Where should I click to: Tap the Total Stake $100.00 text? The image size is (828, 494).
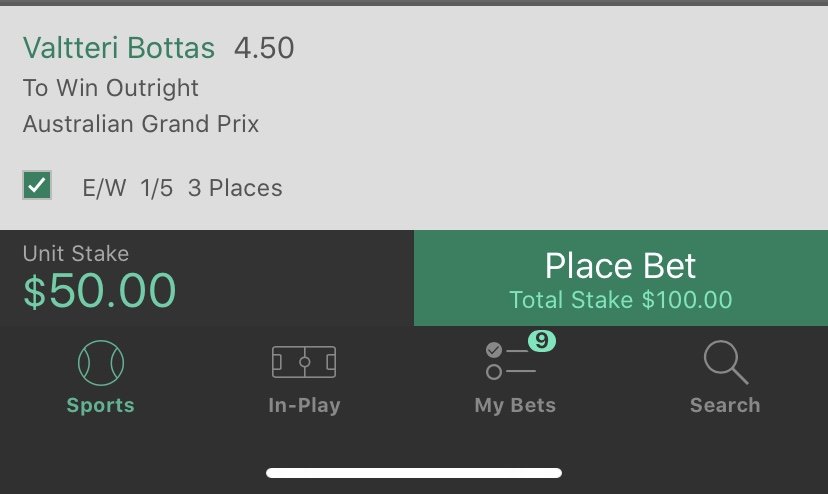(620, 300)
